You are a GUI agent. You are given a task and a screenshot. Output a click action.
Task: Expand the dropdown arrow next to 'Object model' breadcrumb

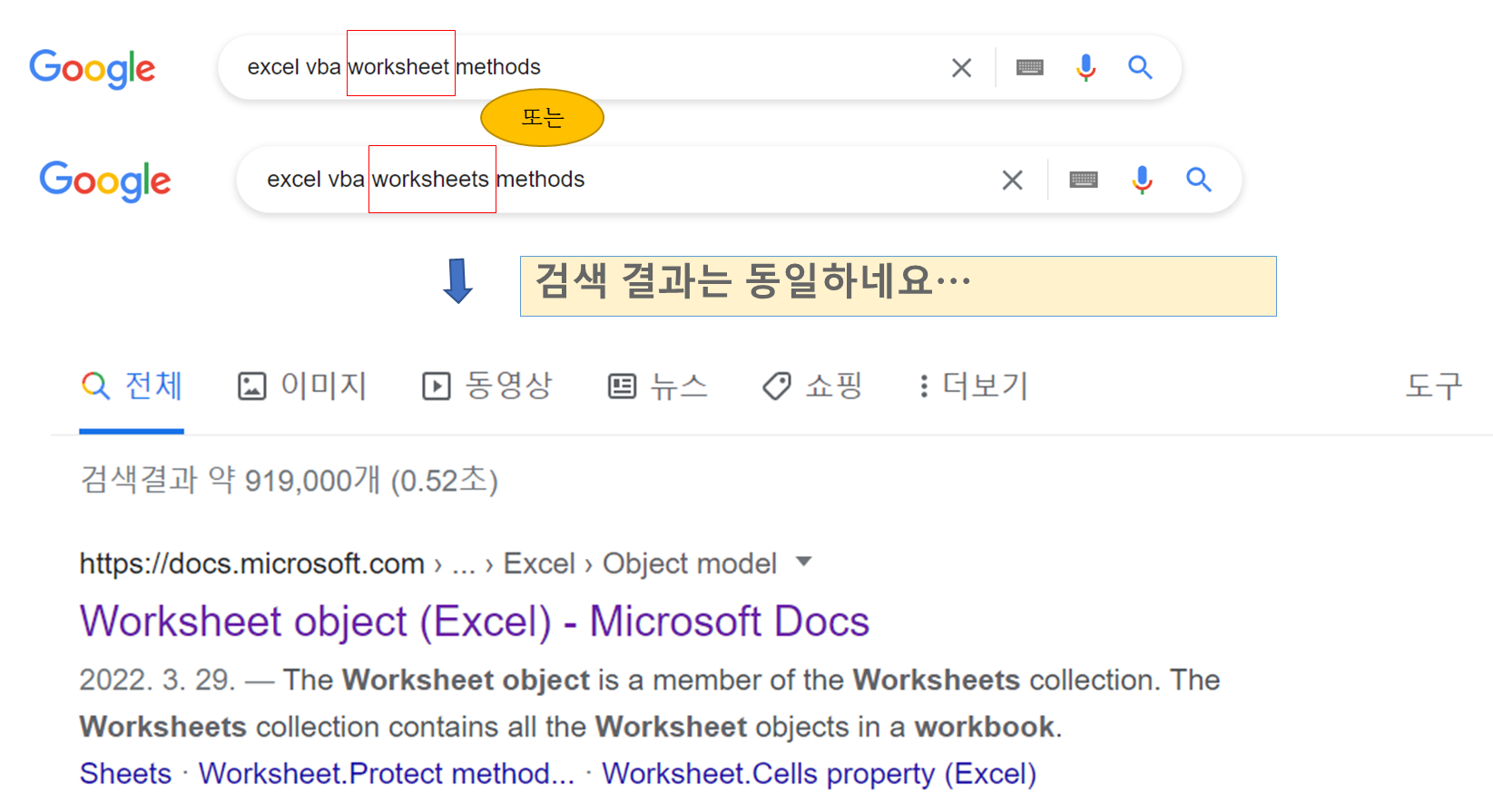803,562
